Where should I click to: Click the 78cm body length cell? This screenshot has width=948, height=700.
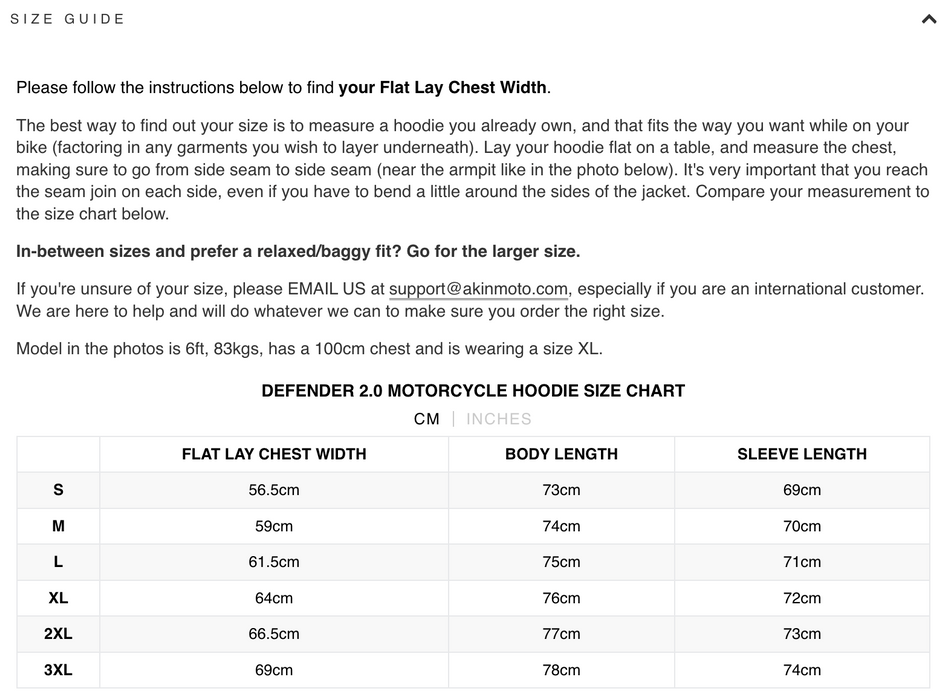point(562,670)
